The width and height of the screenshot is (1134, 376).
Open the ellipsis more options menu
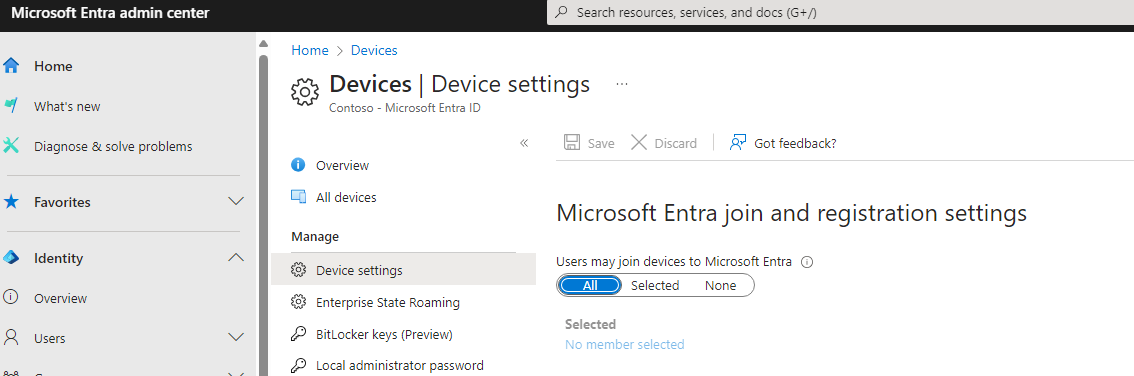pyautogui.click(x=622, y=84)
